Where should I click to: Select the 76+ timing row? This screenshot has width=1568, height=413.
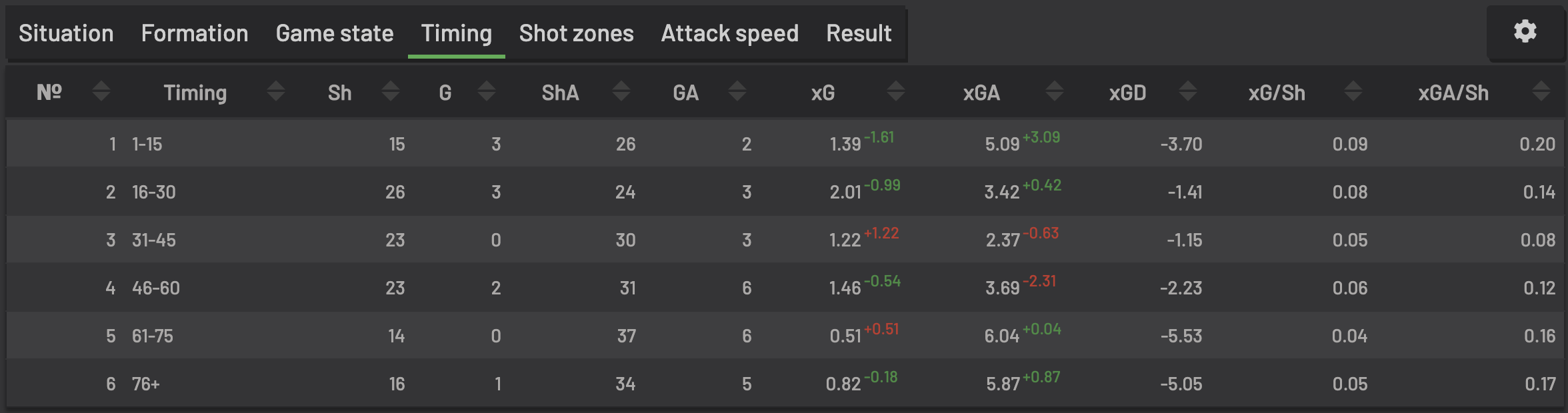point(785,384)
